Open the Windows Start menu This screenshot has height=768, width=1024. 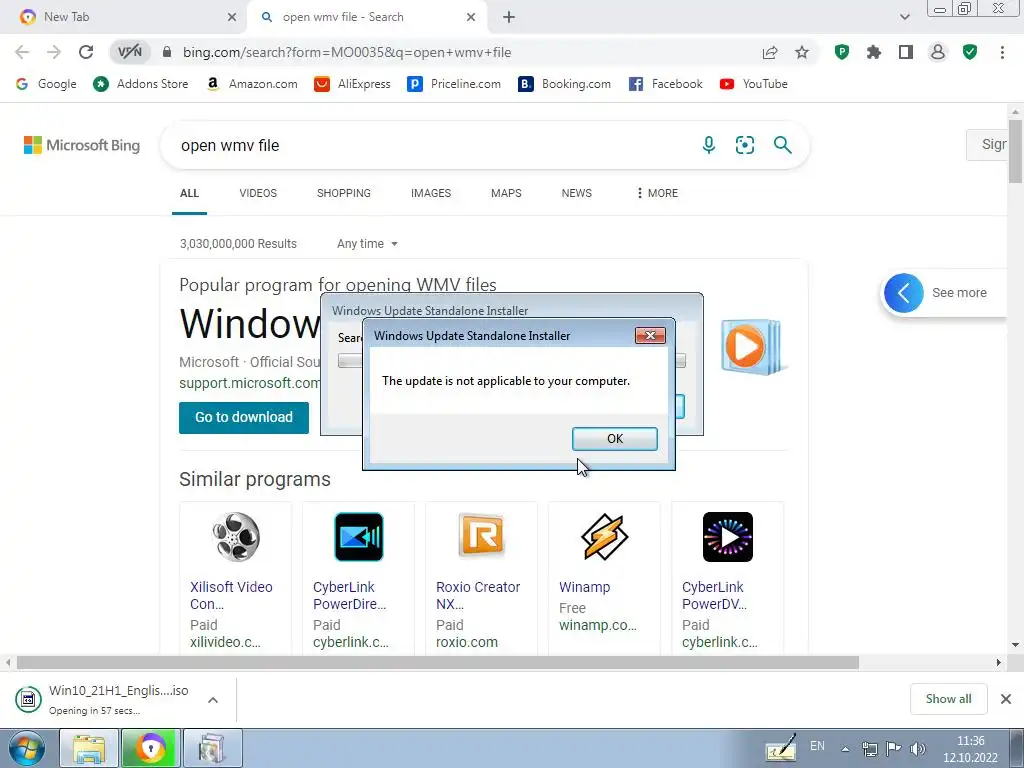[x=26, y=748]
